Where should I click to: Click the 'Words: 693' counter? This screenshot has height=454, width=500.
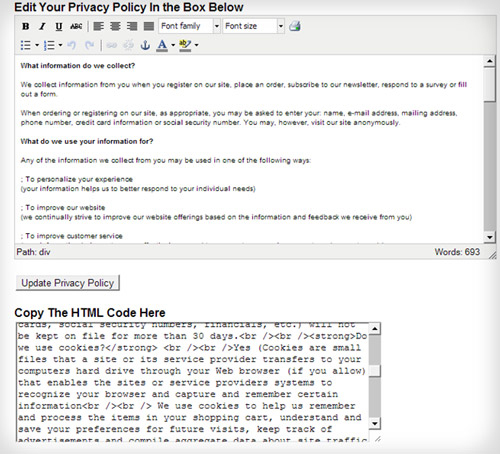(x=457, y=252)
